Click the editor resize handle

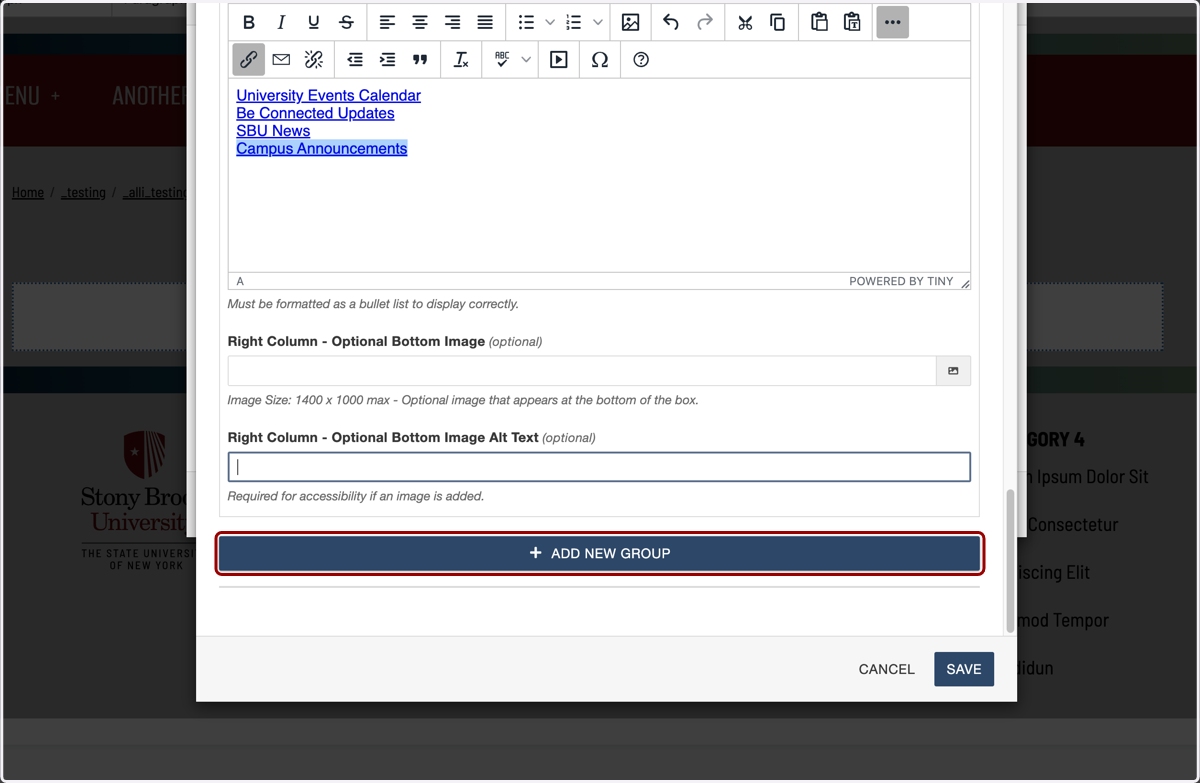coord(964,282)
